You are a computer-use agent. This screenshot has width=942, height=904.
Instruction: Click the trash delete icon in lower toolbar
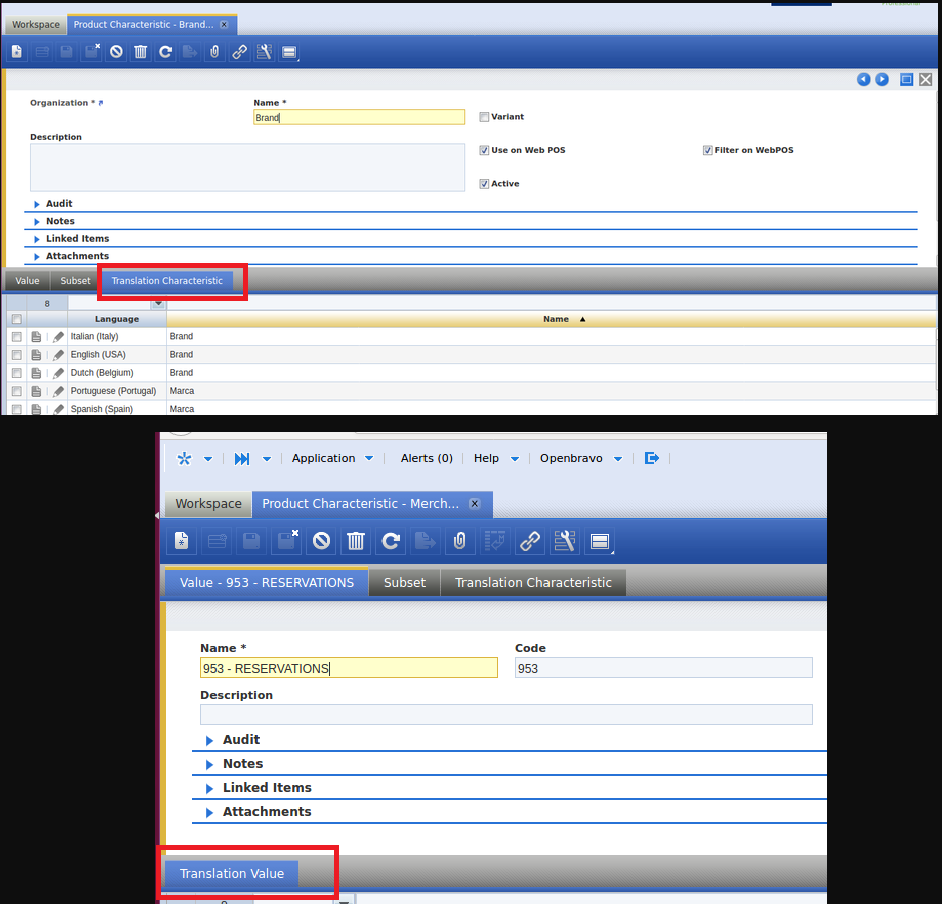click(x=356, y=541)
